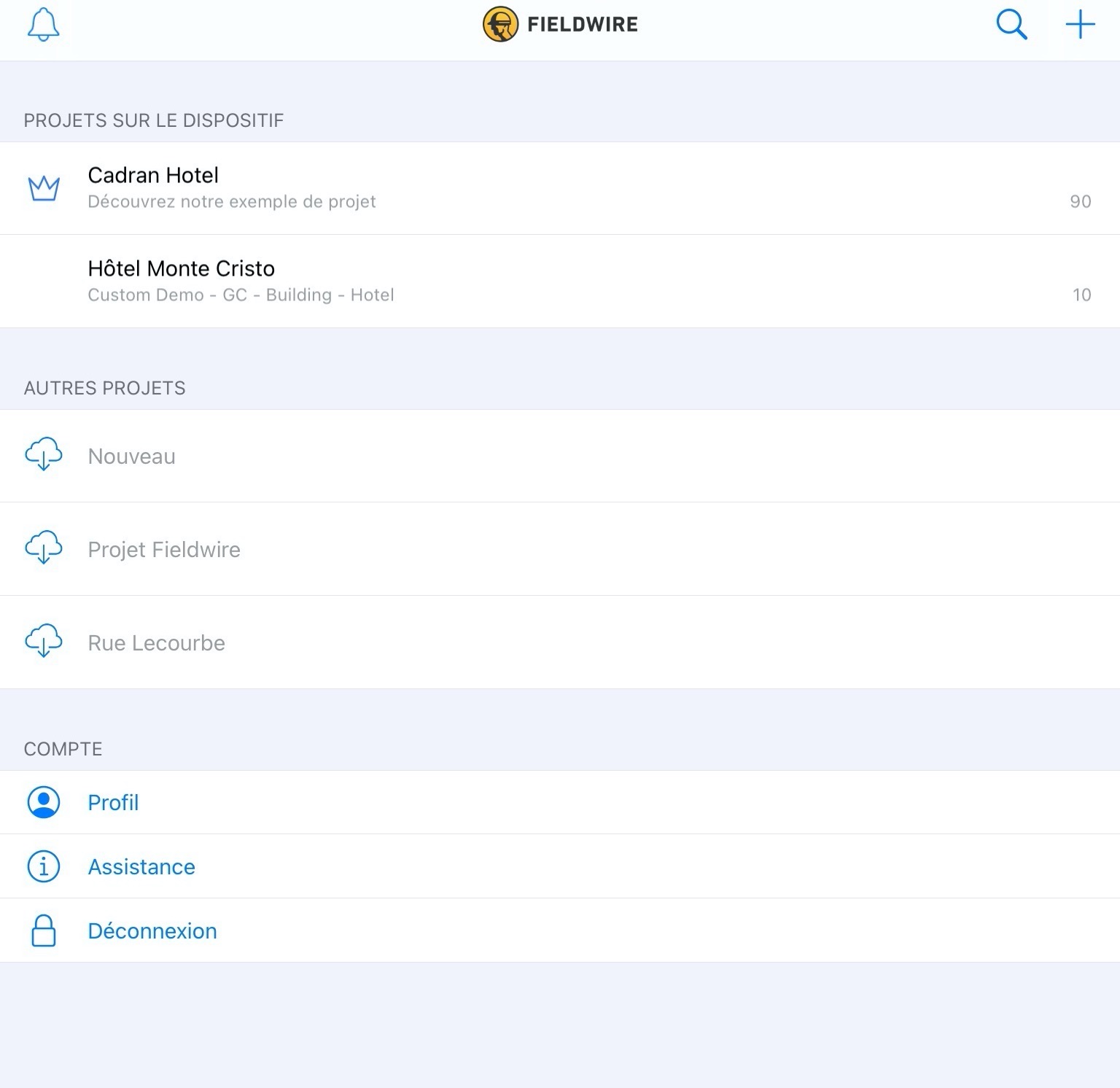The image size is (1120, 1088).
Task: Tap Déconnexion to log out
Action: tap(152, 930)
